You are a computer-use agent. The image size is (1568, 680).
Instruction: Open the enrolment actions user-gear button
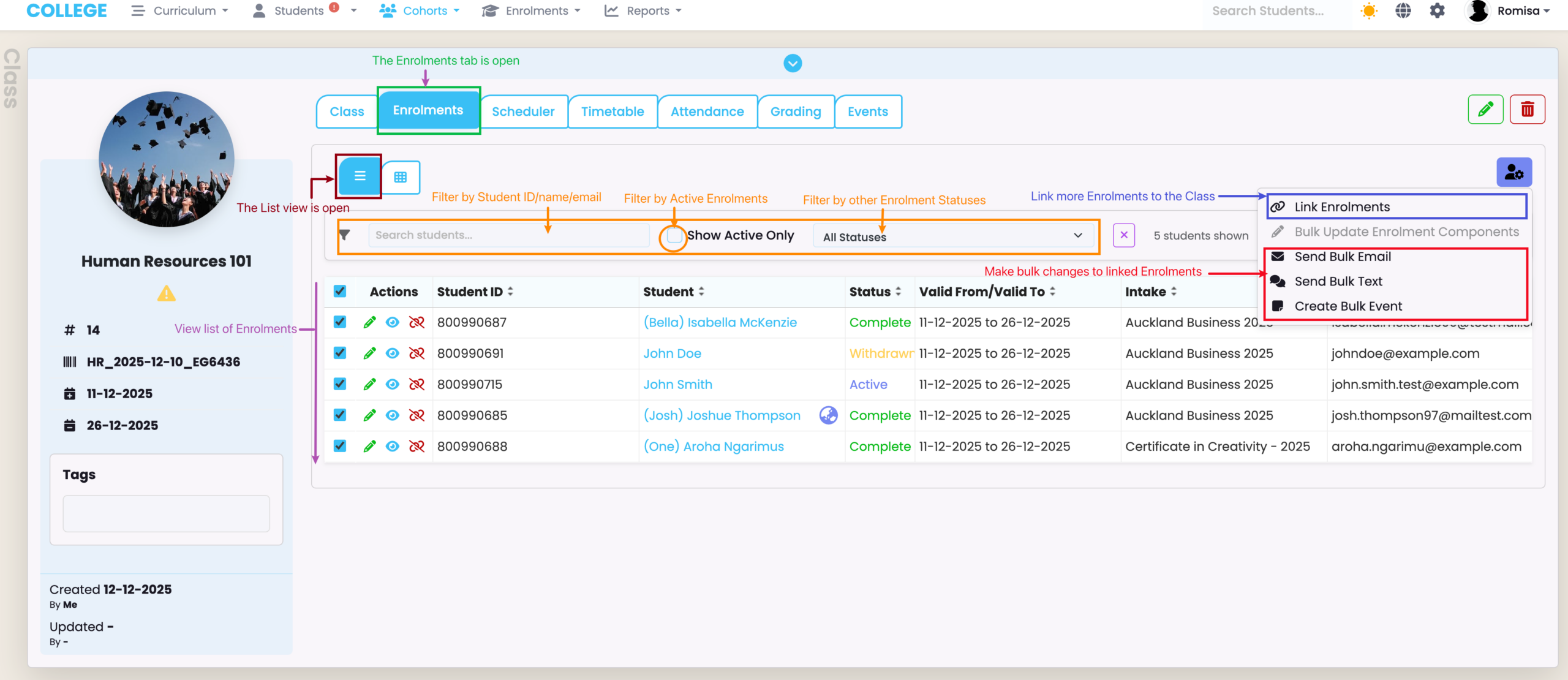1513,172
